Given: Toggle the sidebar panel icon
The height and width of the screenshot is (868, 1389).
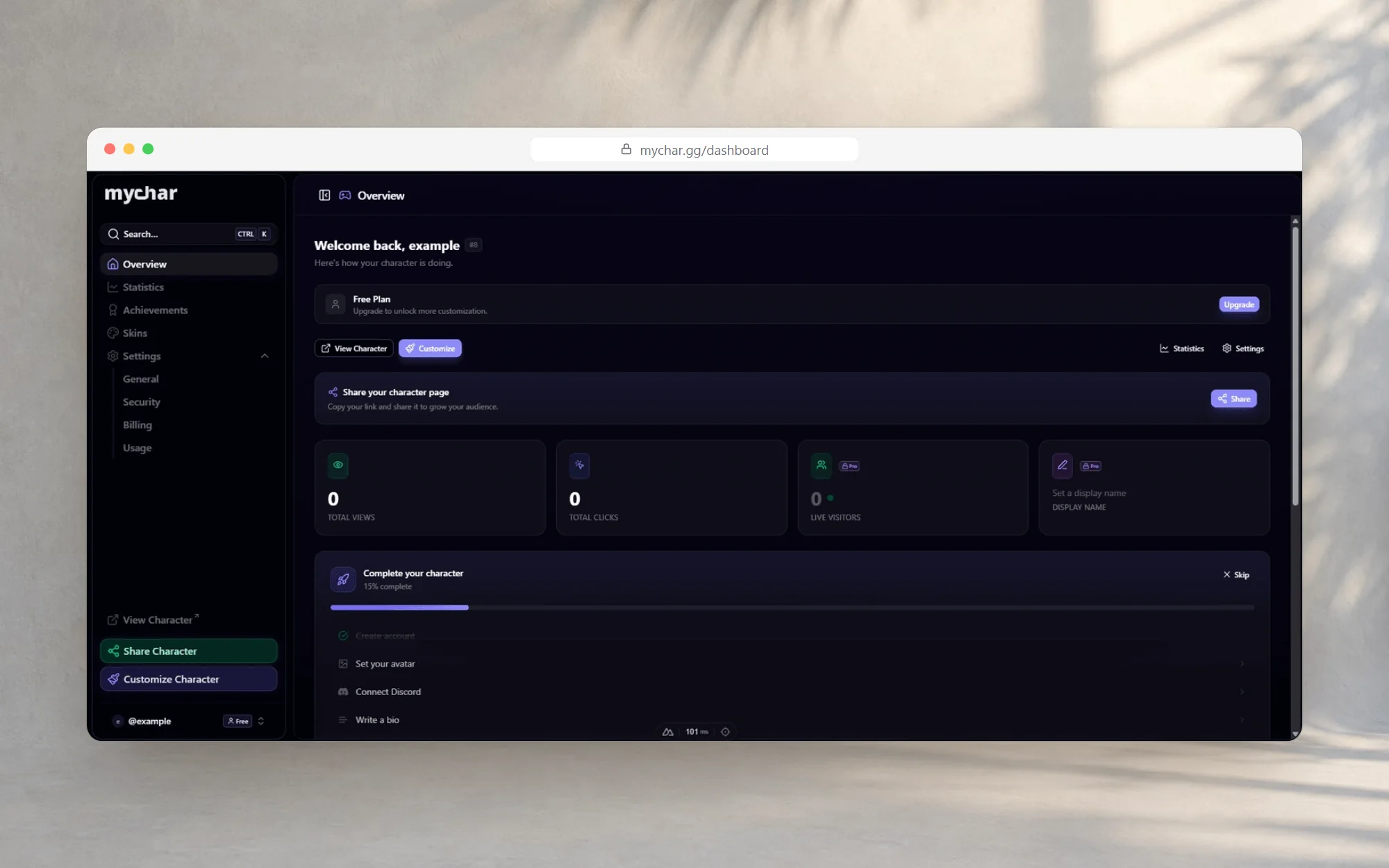Looking at the screenshot, I should (324, 195).
